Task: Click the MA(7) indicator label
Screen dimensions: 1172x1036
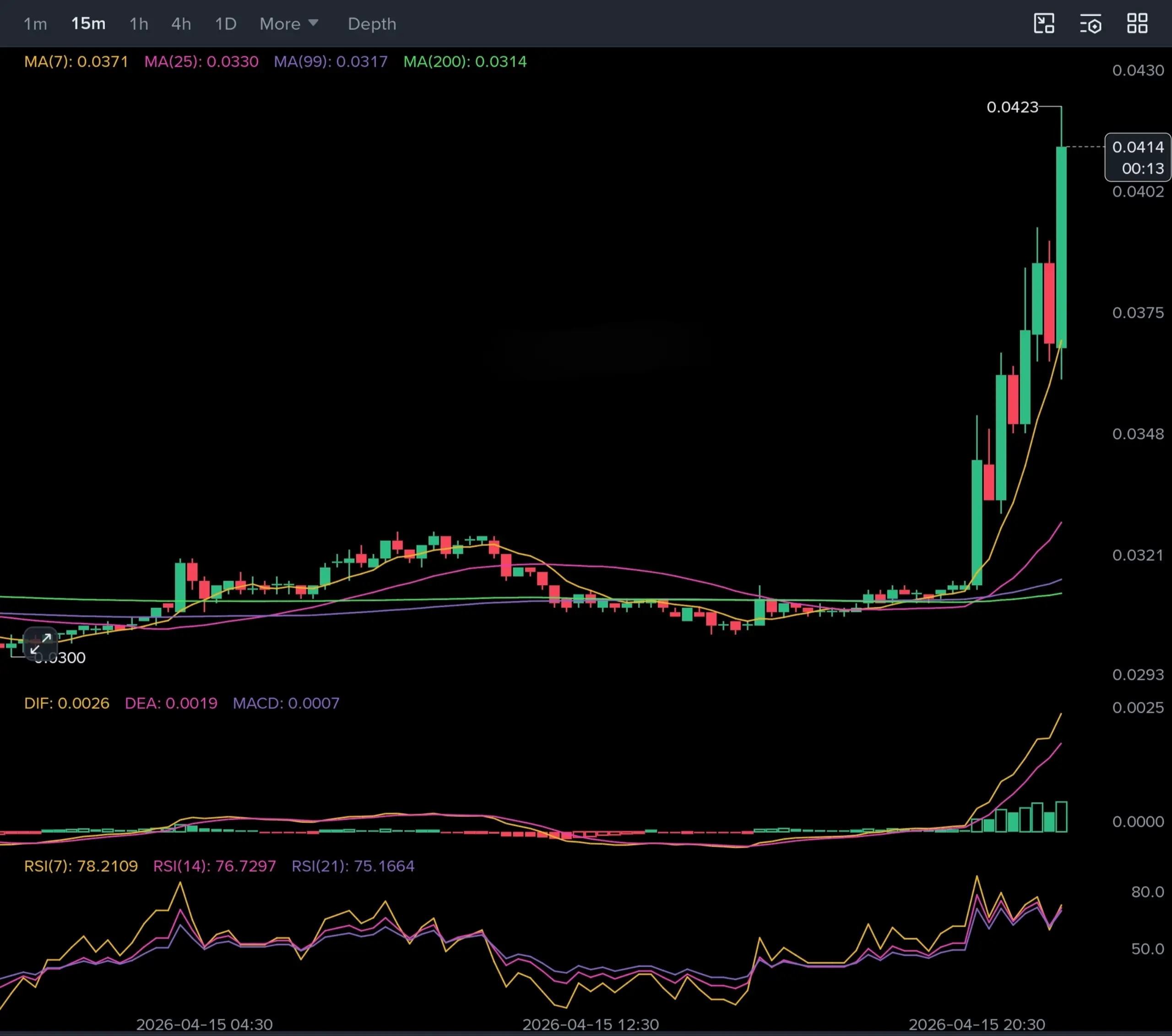Action: tap(76, 61)
